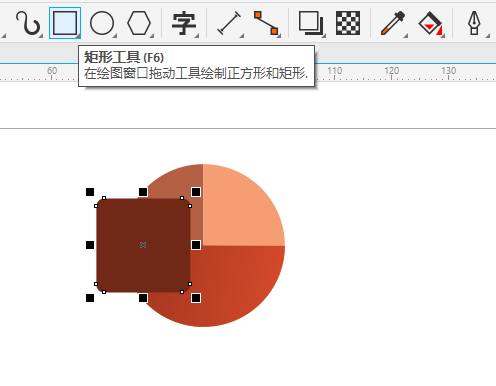Click the top-left selection handle
This screenshot has height=386, width=496.
pyautogui.click(x=90, y=192)
